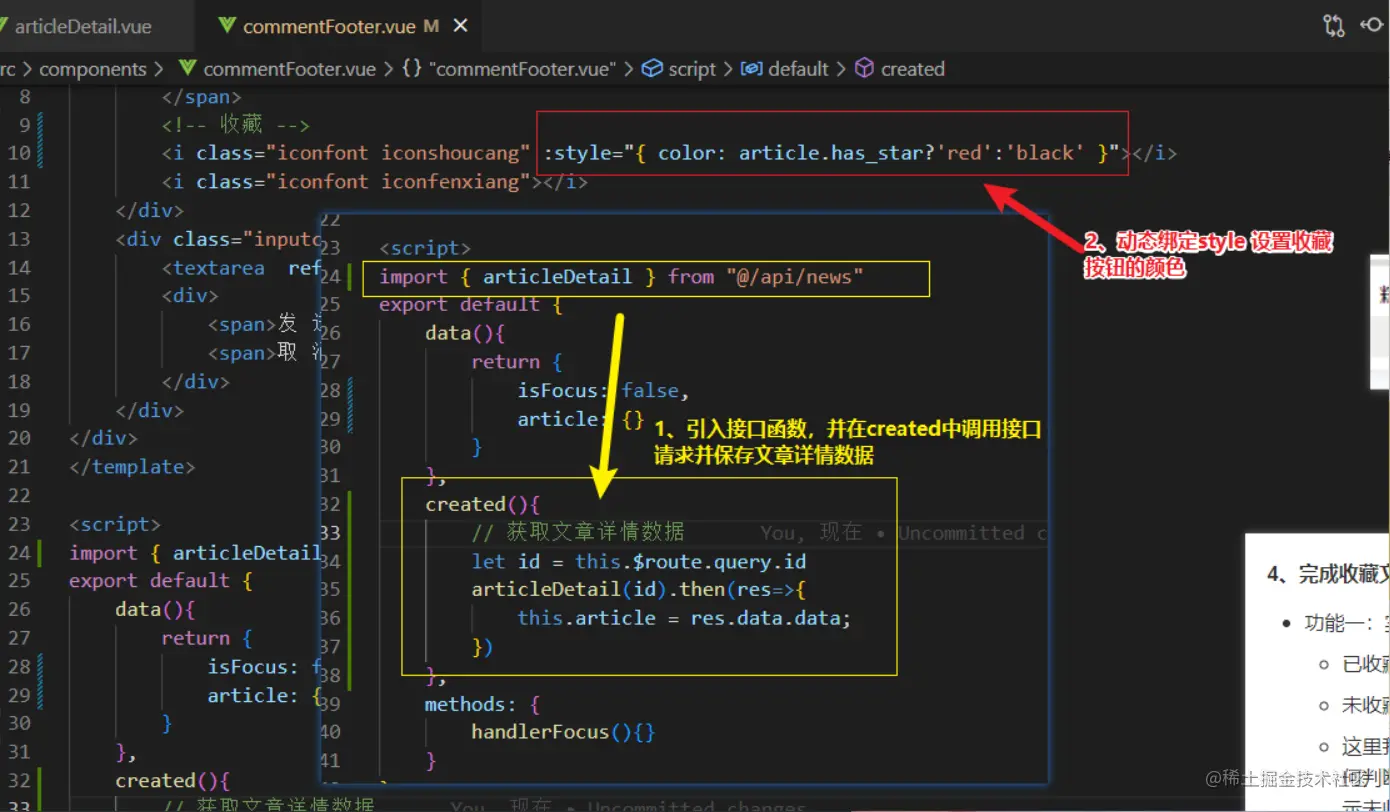Click line number 10 in the gutter
Viewport: 1390px width, 812px height.
pos(19,153)
